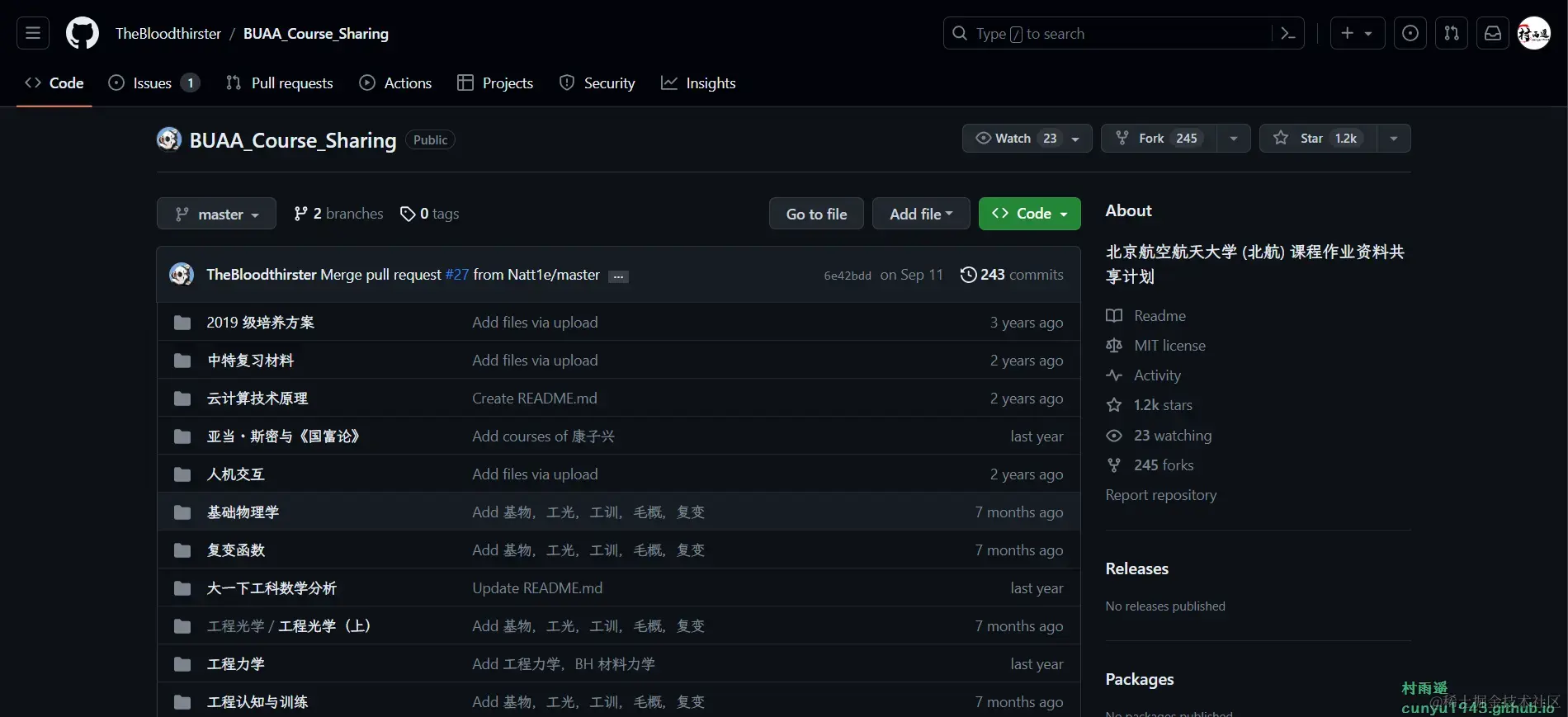Open commit hash 6e42bdd
The image size is (1568, 717).
pos(848,276)
